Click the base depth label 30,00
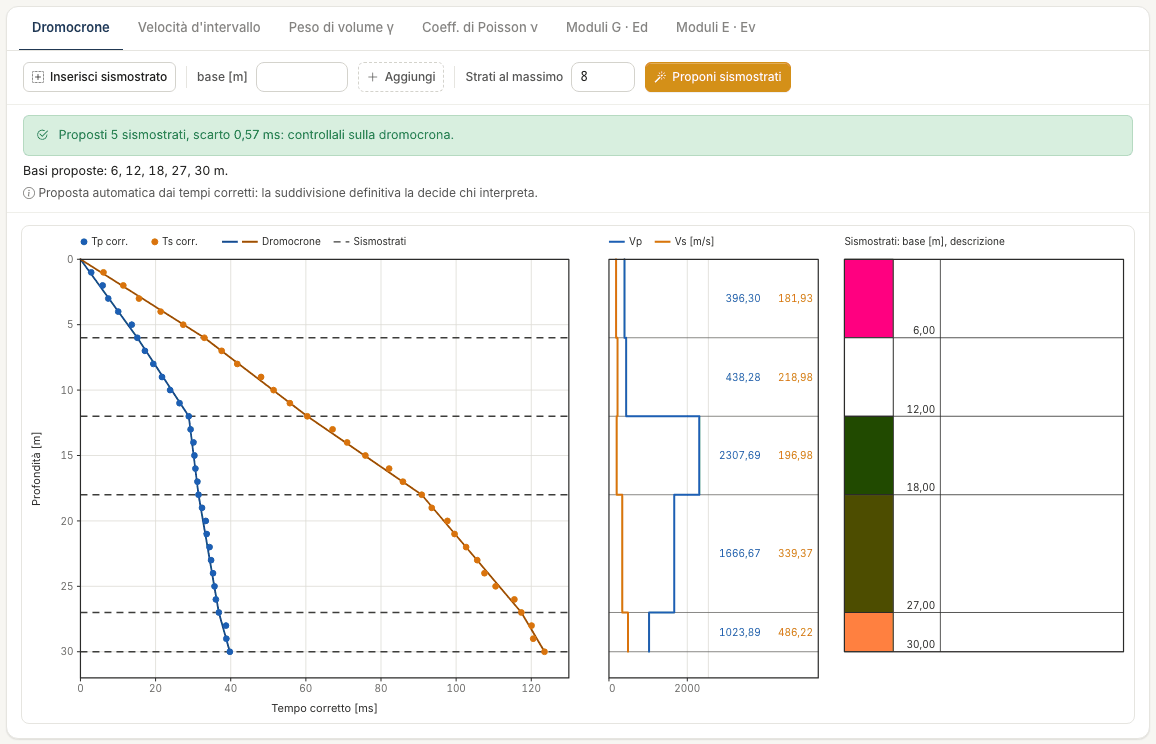Viewport: 1156px width, 744px height. (921, 644)
